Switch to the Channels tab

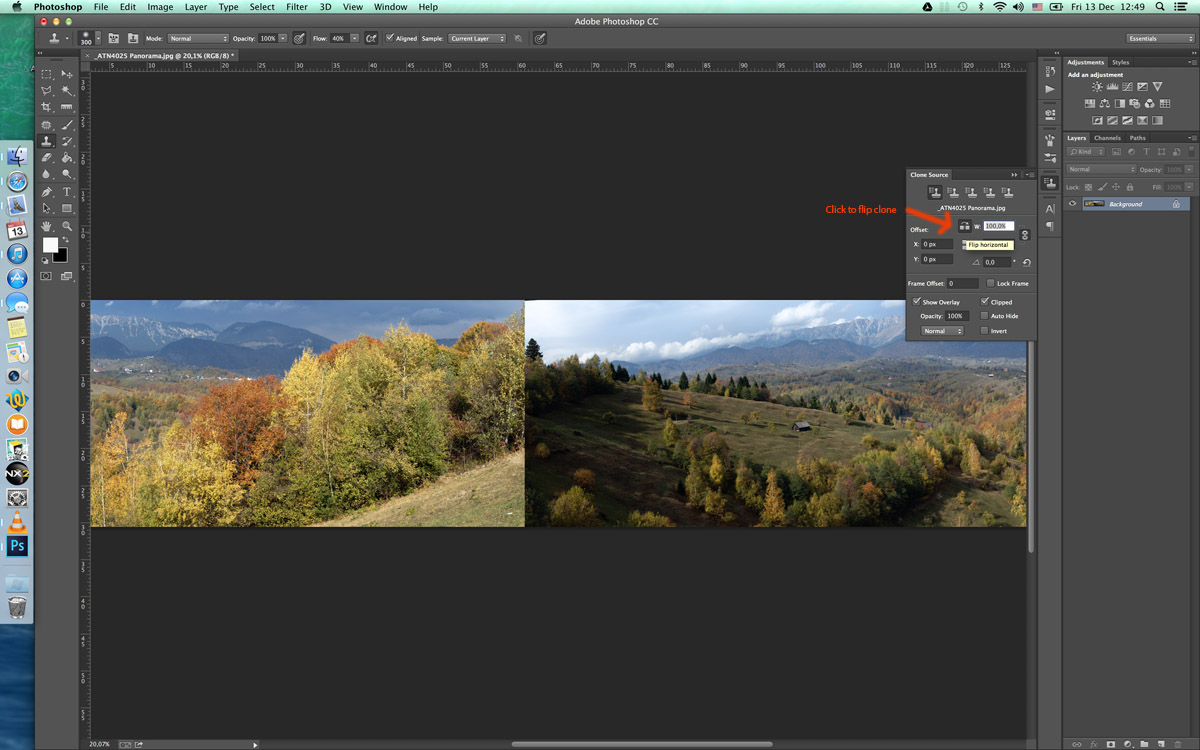click(x=1107, y=138)
